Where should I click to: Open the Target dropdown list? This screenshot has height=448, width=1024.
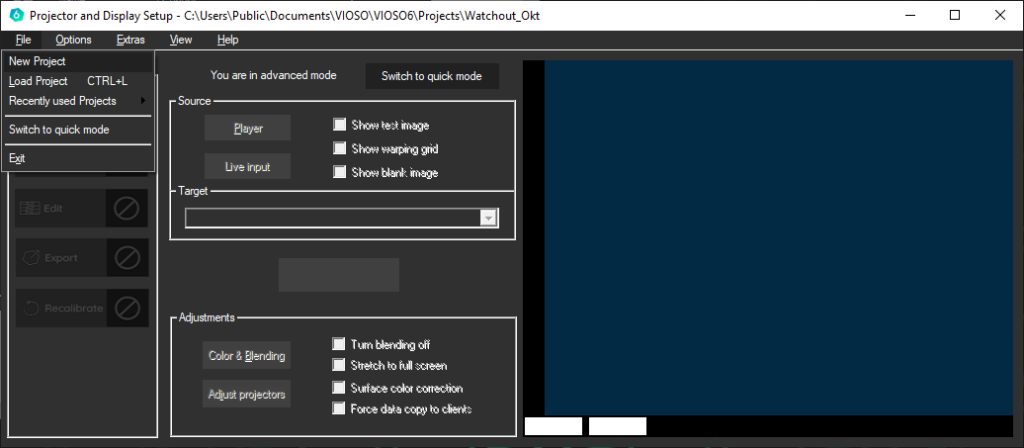[488, 218]
